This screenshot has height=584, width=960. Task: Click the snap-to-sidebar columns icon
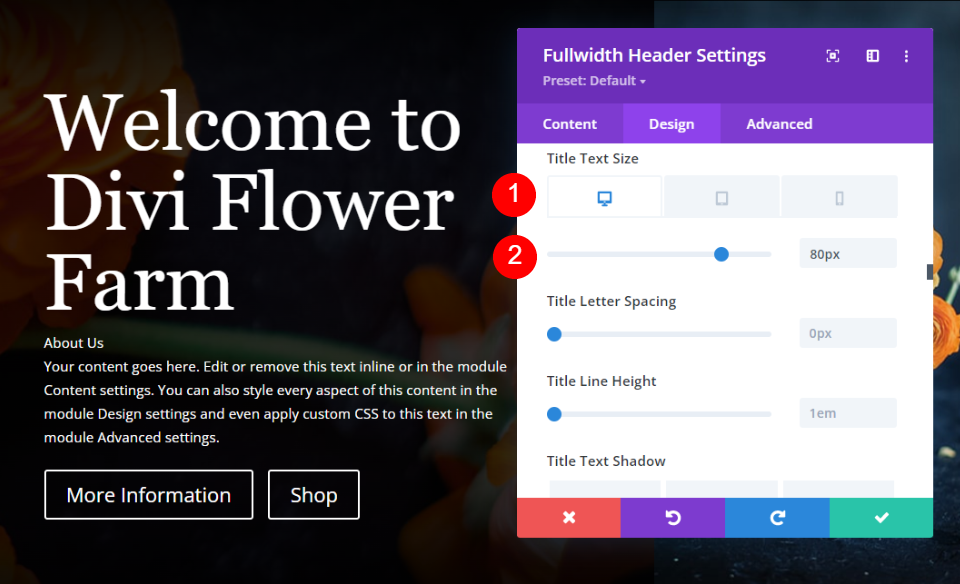(872, 56)
